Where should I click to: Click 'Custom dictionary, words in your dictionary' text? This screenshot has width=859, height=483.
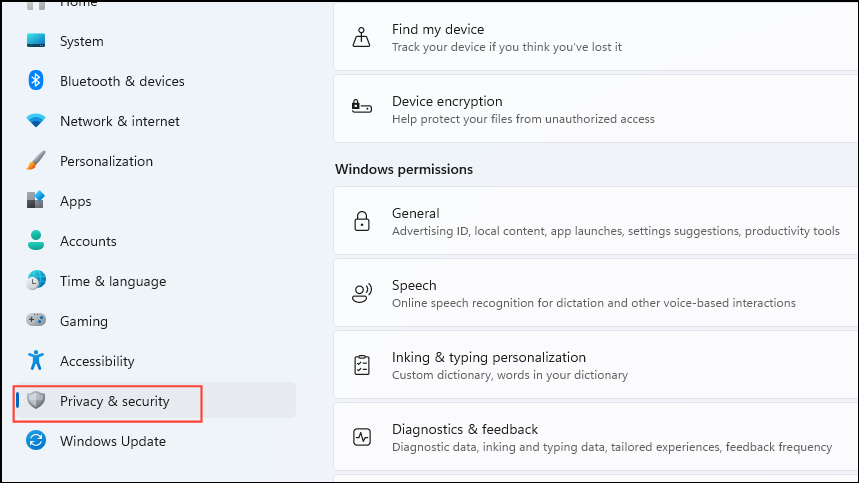(x=509, y=375)
